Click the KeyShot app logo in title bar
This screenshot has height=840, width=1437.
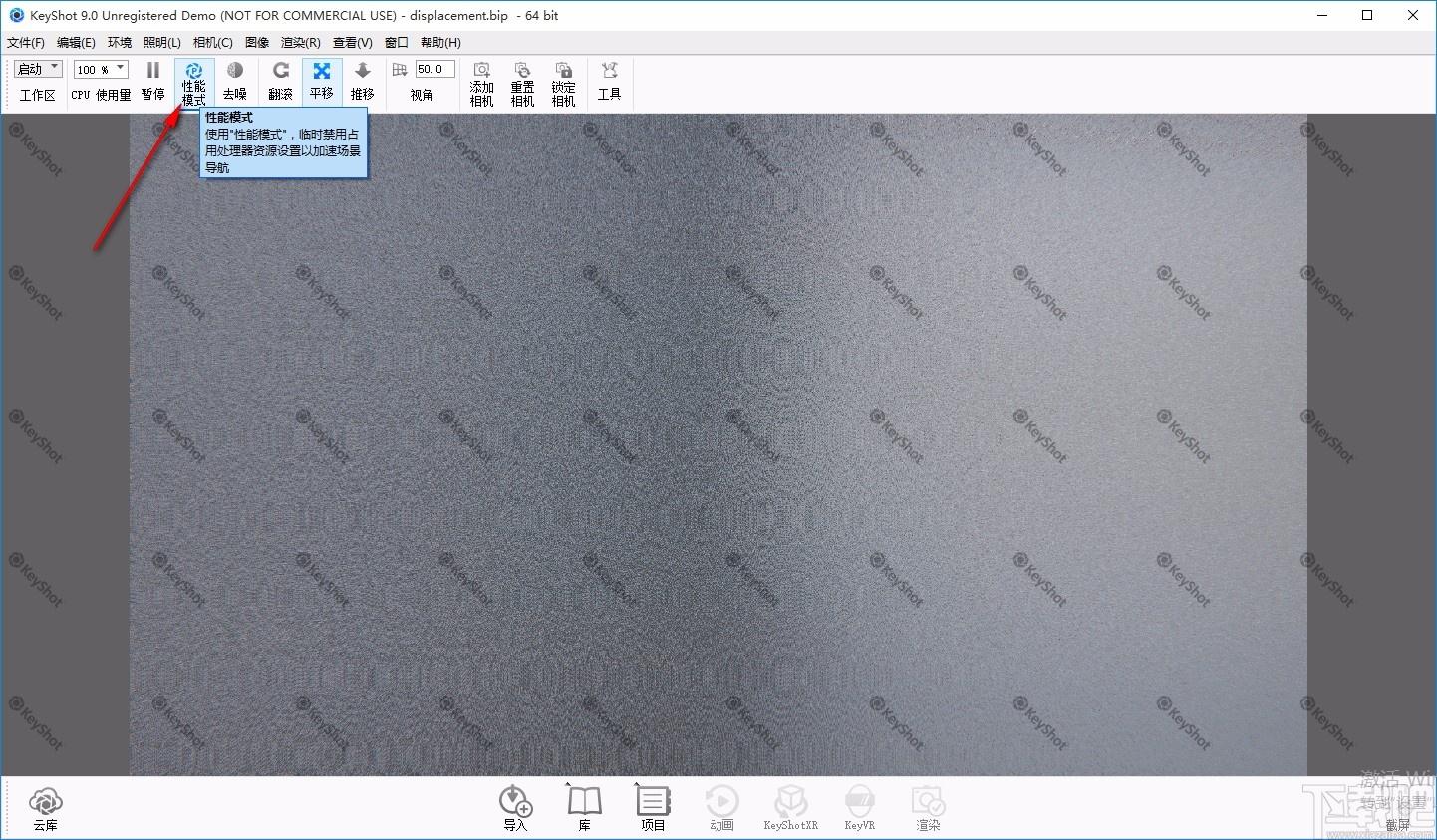(16, 15)
